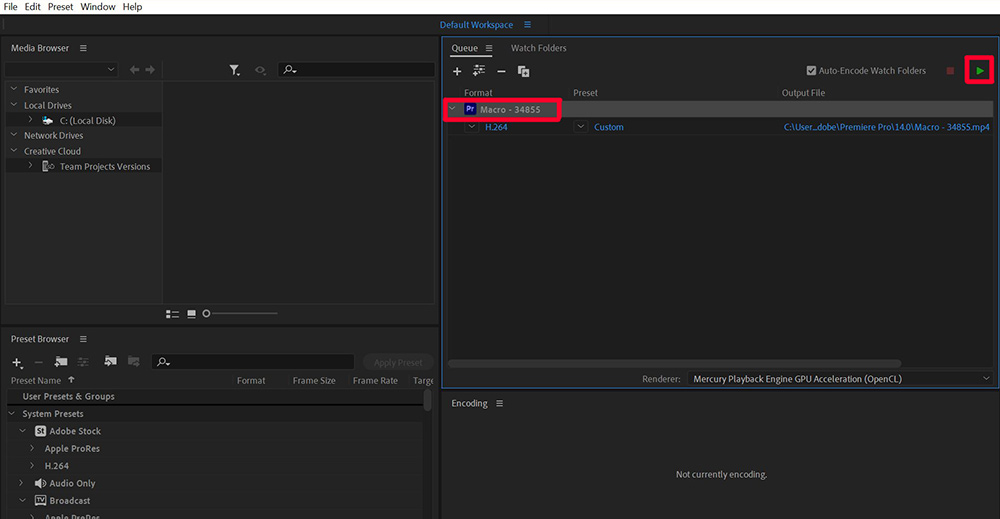Go back in Media Browser navigation

134,69
